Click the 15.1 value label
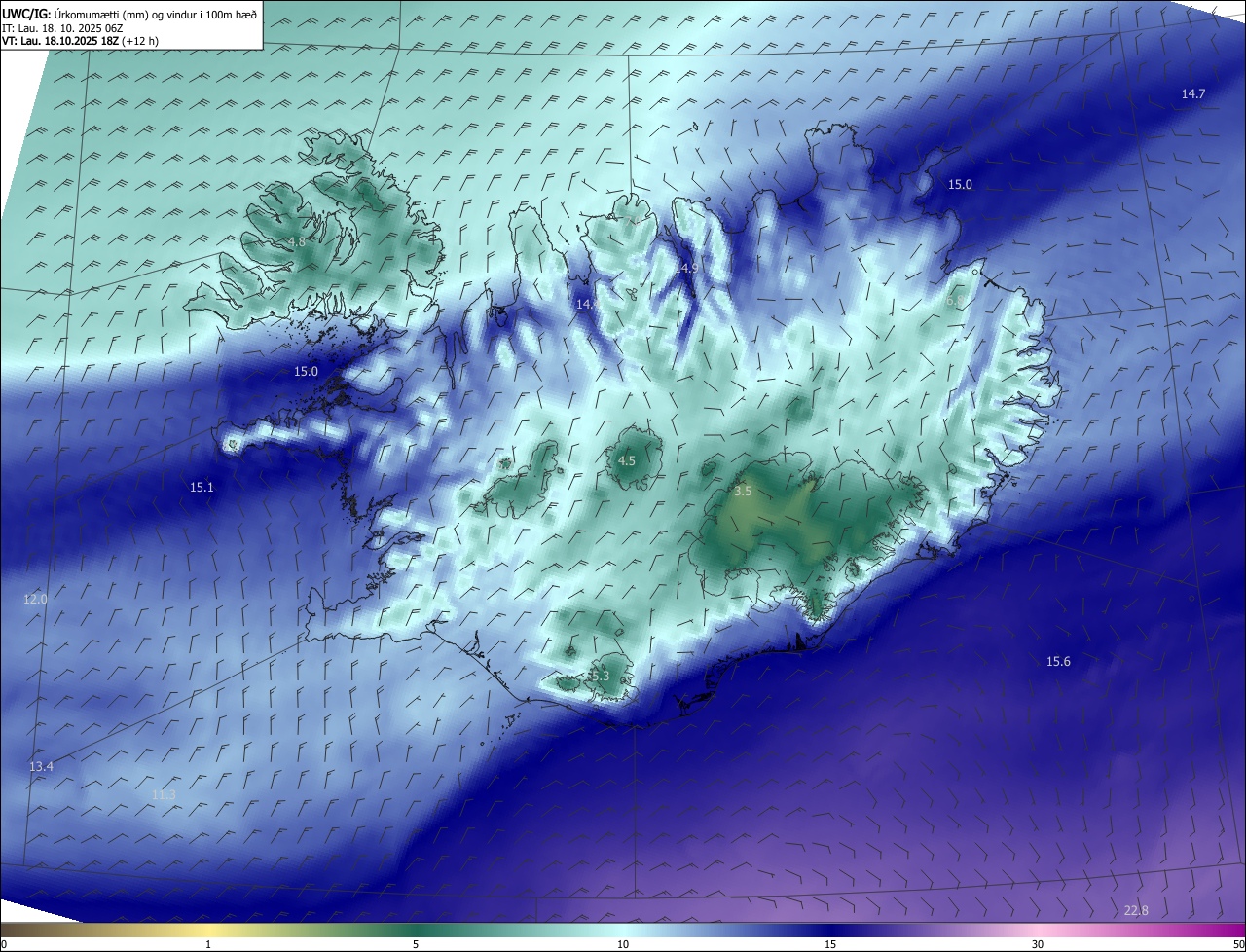 click(202, 487)
